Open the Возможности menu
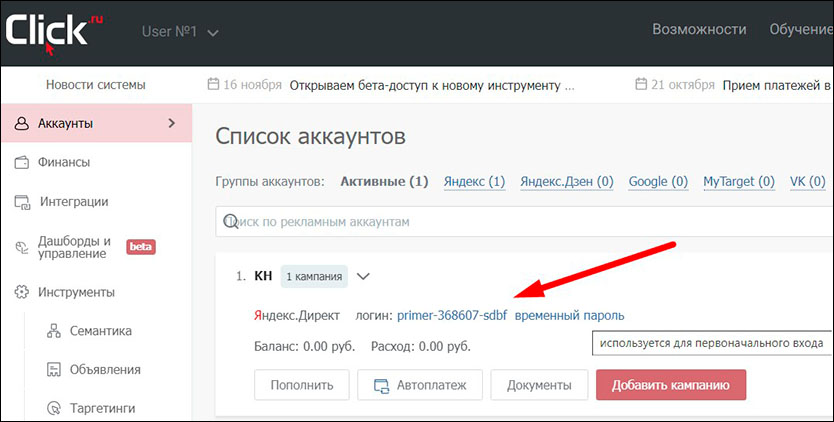Screen dimensions: 834x422 coord(699,29)
